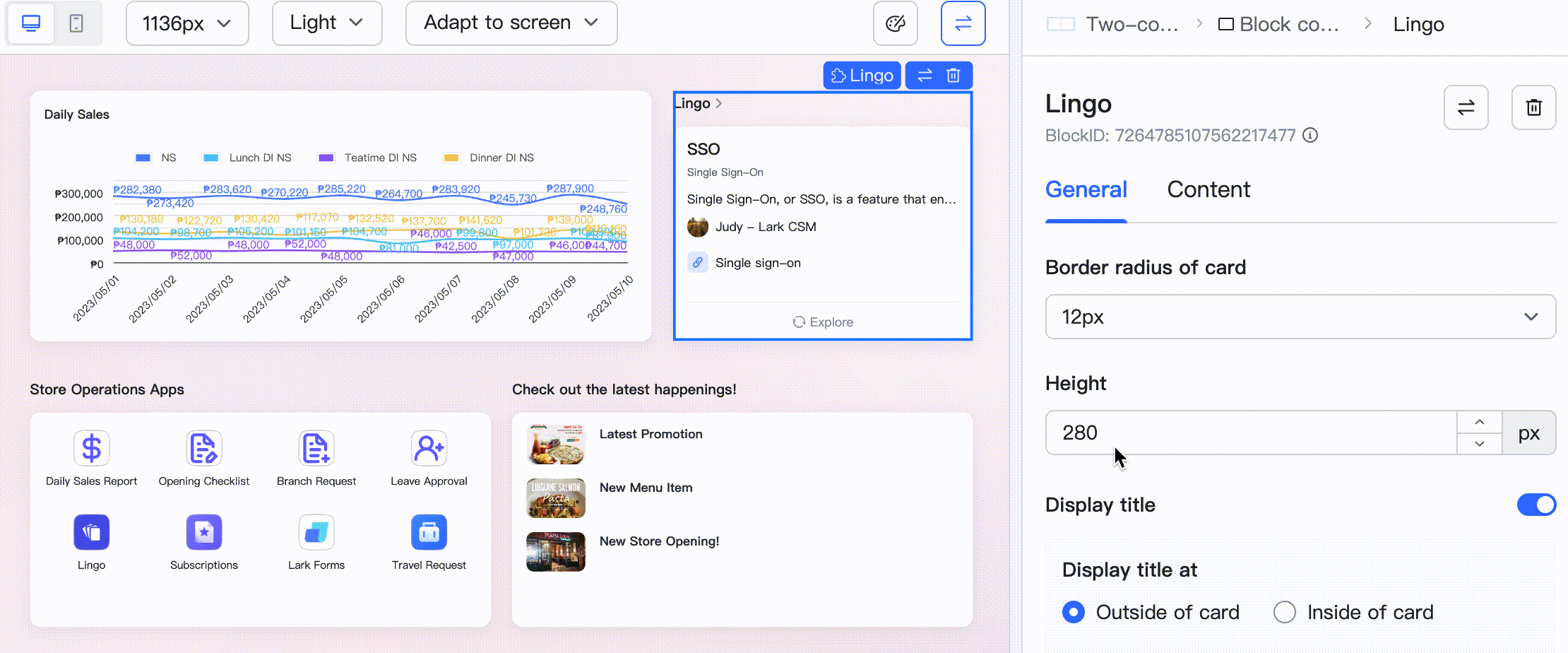Select Inside of card radio option
Viewport: 1568px width, 653px height.
click(x=1284, y=612)
